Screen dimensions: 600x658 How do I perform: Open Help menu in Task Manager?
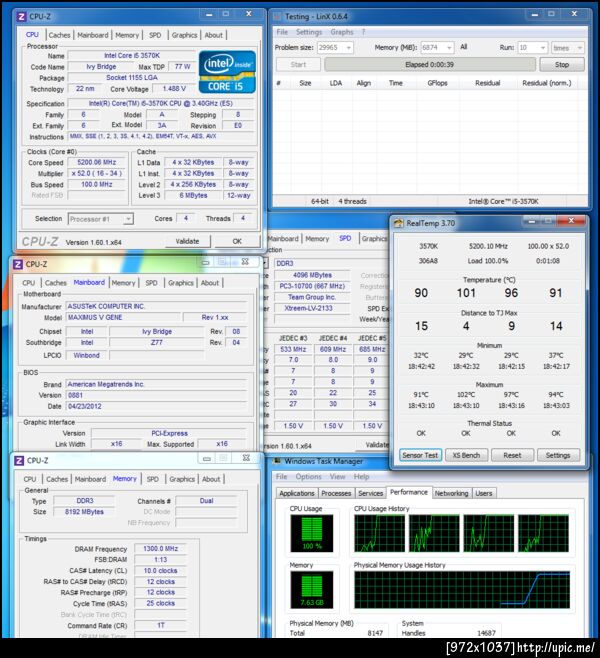[361, 477]
